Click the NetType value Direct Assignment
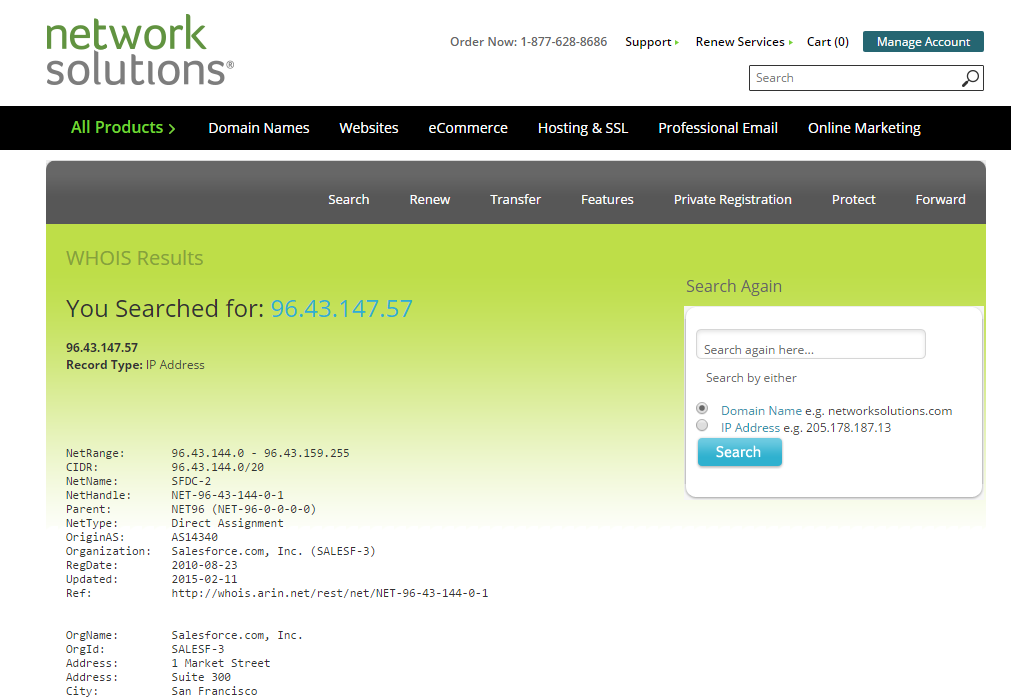 click(x=227, y=523)
